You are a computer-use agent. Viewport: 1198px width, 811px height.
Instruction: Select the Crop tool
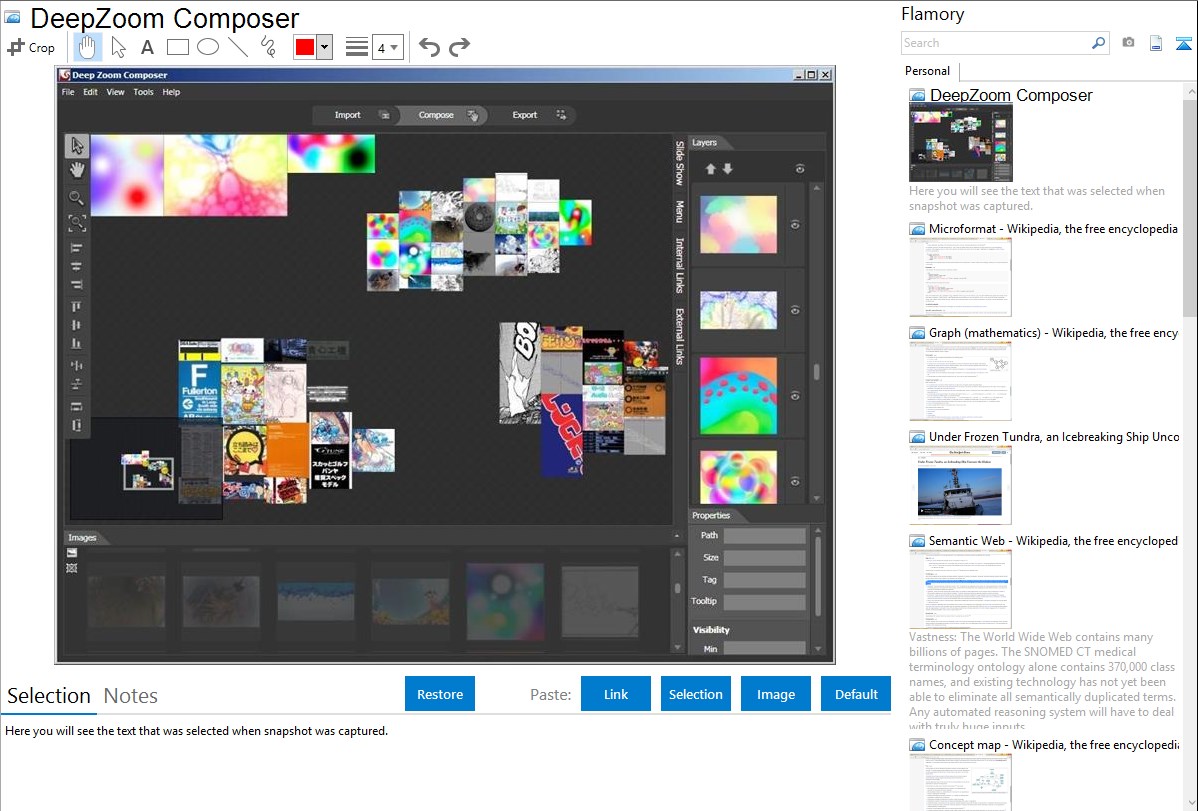click(x=31, y=47)
